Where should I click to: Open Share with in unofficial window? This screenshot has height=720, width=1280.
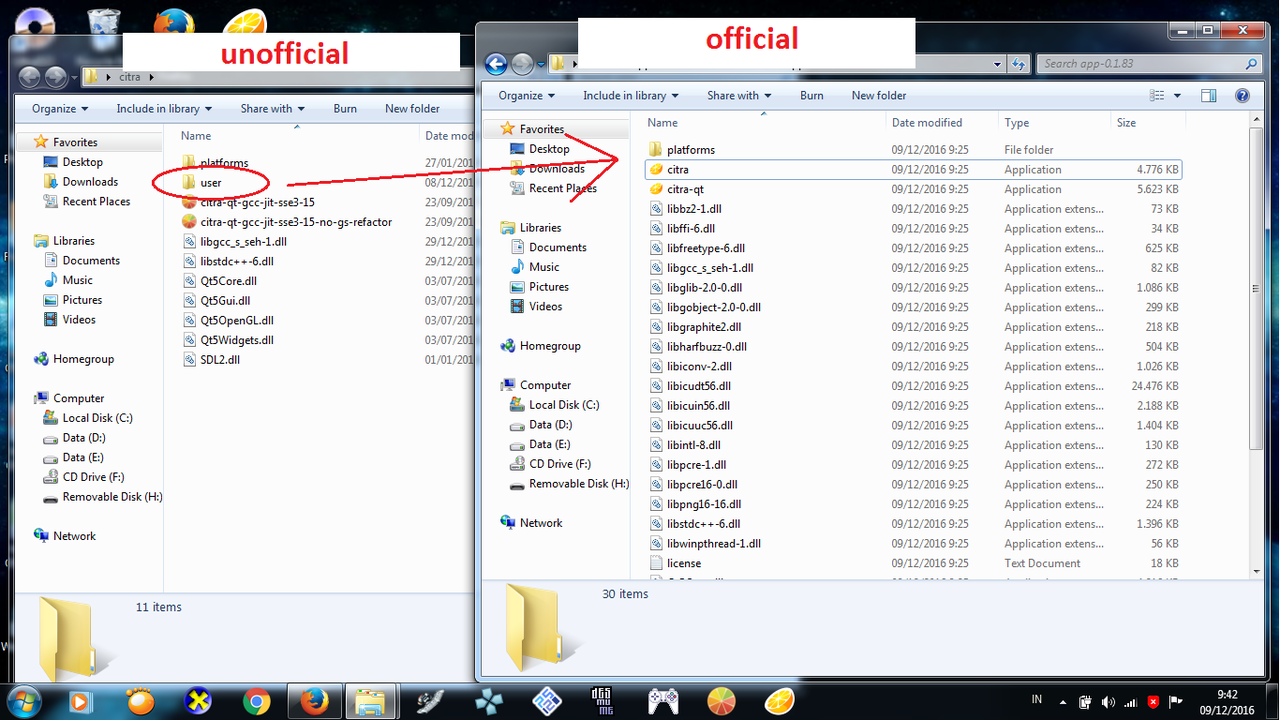273,109
